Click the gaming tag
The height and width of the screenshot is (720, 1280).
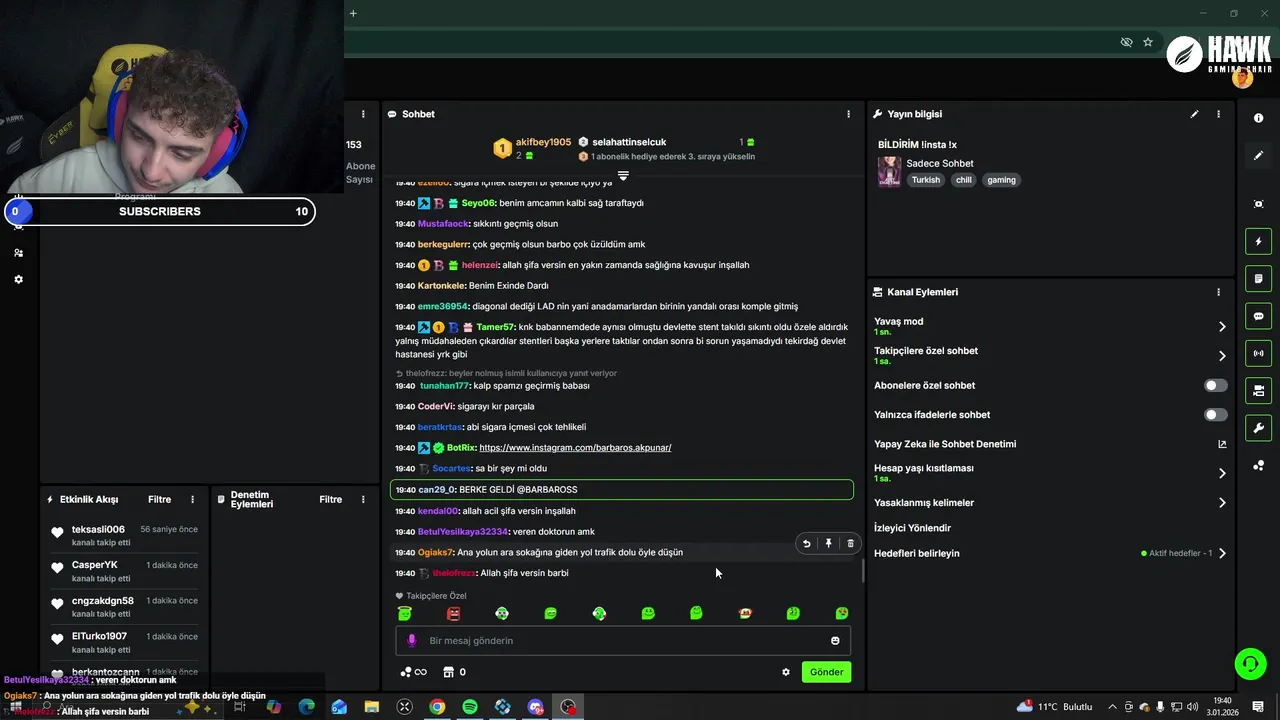[1001, 180]
